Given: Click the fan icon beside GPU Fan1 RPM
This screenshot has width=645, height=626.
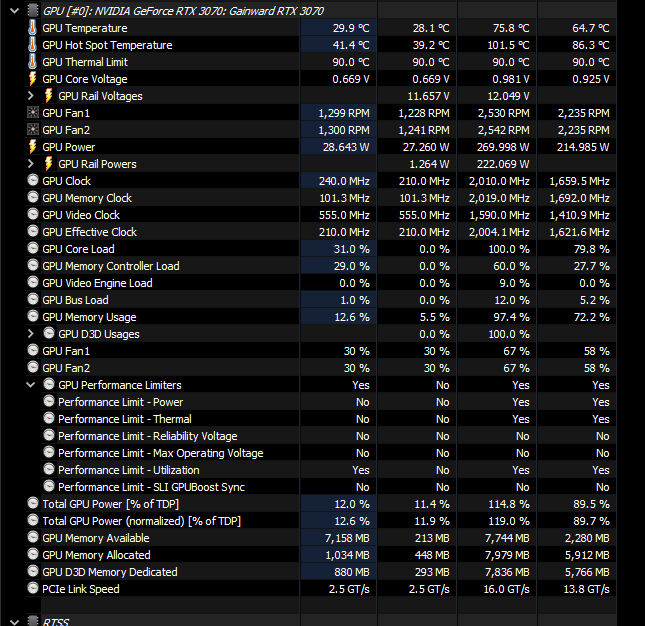Looking at the screenshot, I should tap(32, 113).
